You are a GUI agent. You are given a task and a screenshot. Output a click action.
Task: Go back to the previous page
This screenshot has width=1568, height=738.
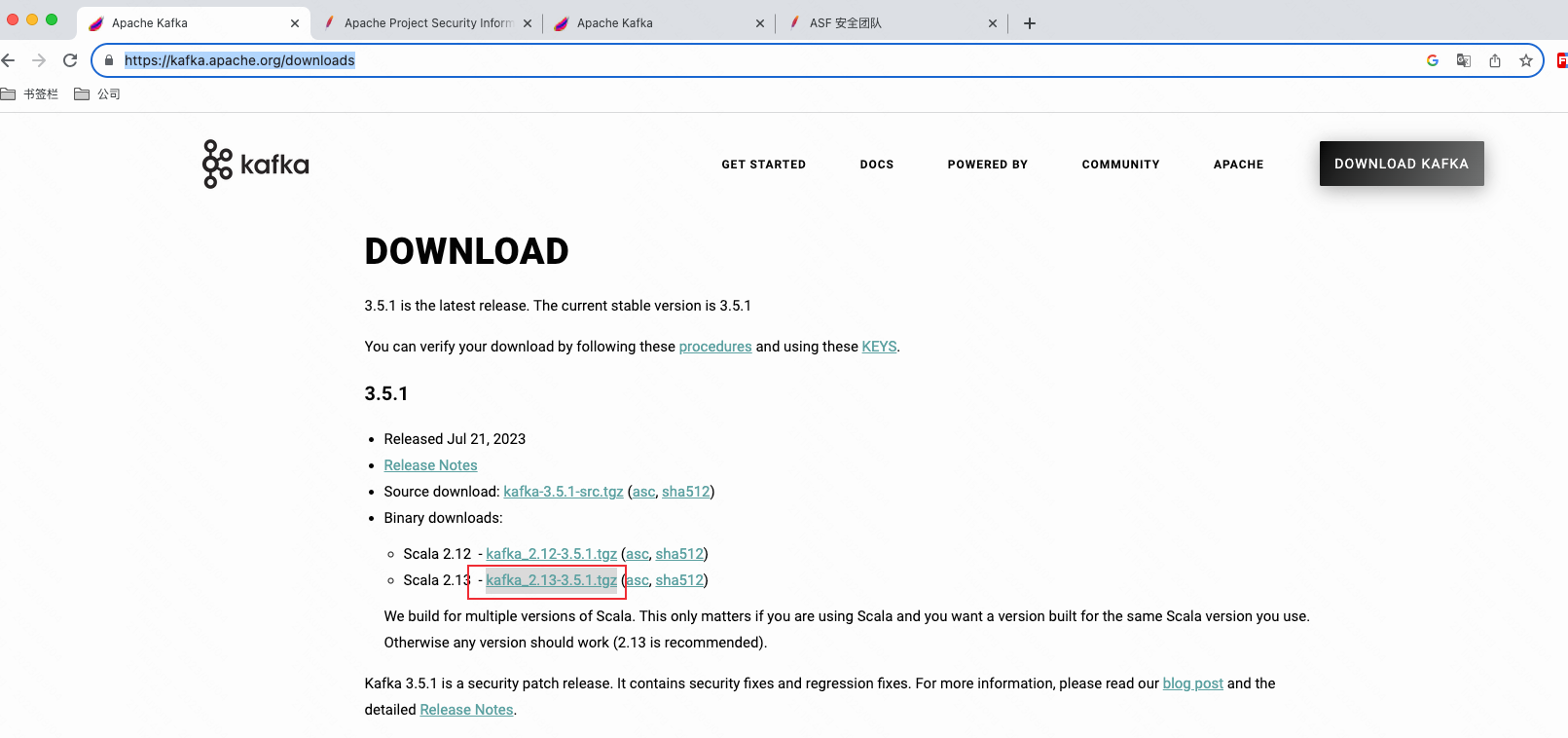pyautogui.click(x=9, y=60)
